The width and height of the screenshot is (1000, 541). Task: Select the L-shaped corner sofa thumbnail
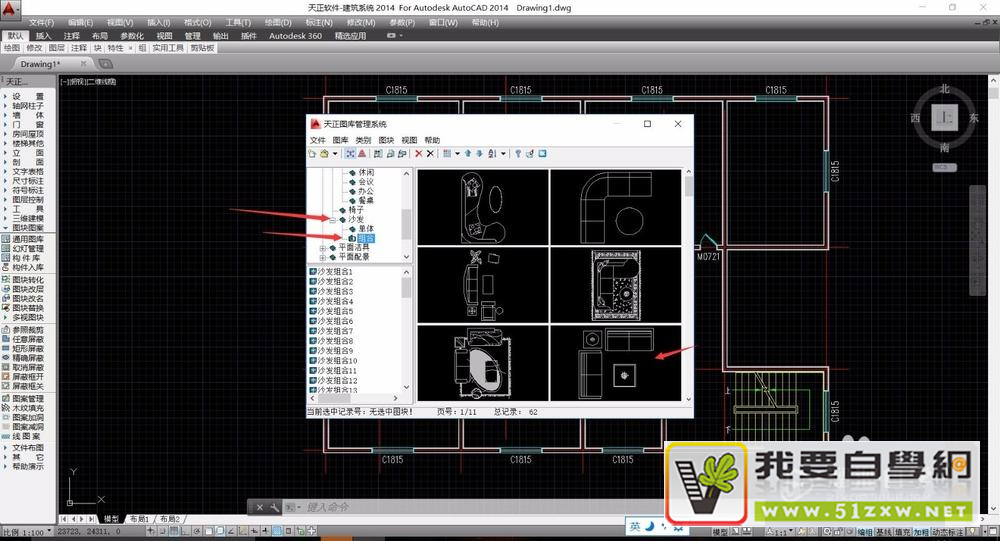click(x=615, y=207)
